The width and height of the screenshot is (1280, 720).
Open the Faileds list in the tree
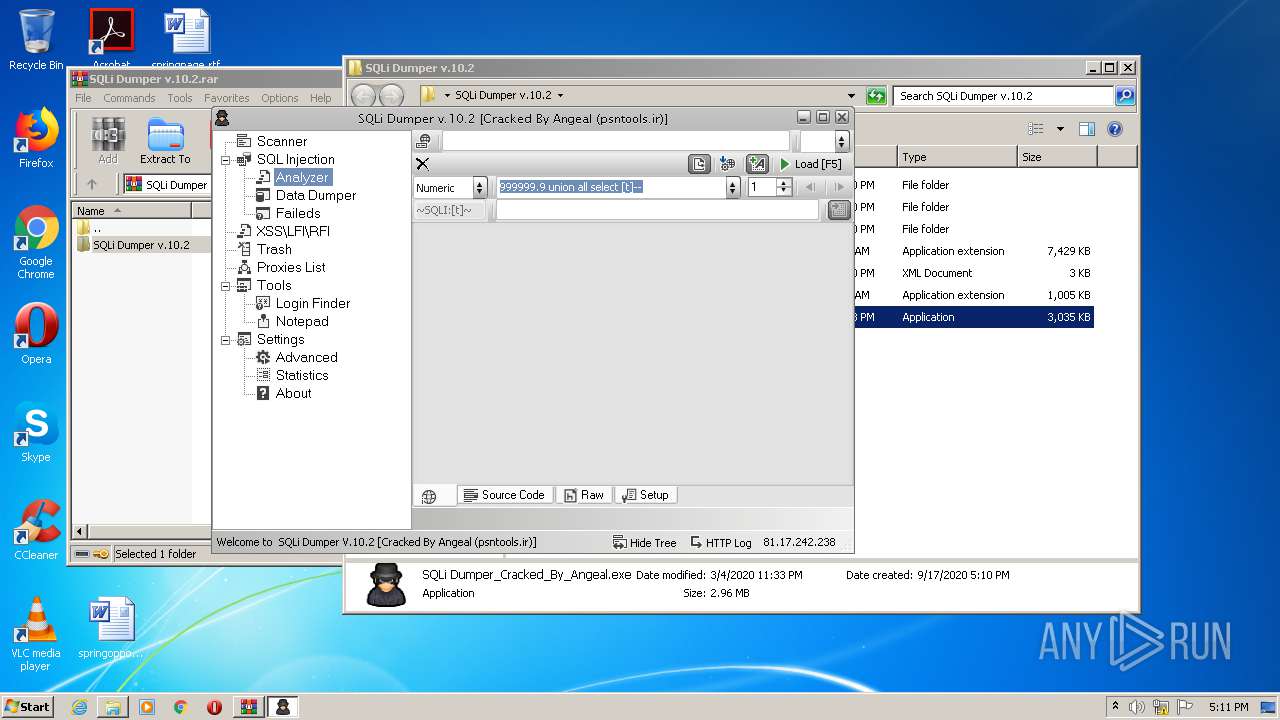(x=297, y=213)
